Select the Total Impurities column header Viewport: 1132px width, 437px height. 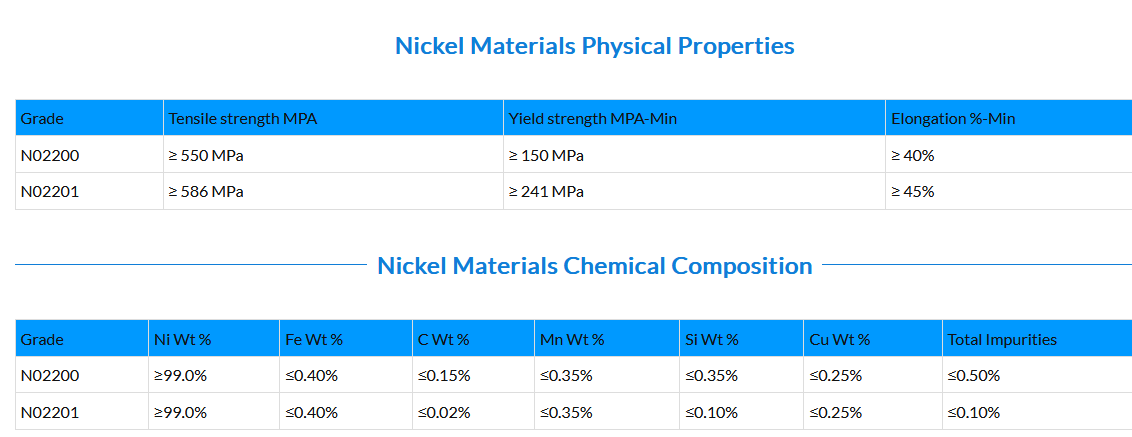[x=1001, y=340]
